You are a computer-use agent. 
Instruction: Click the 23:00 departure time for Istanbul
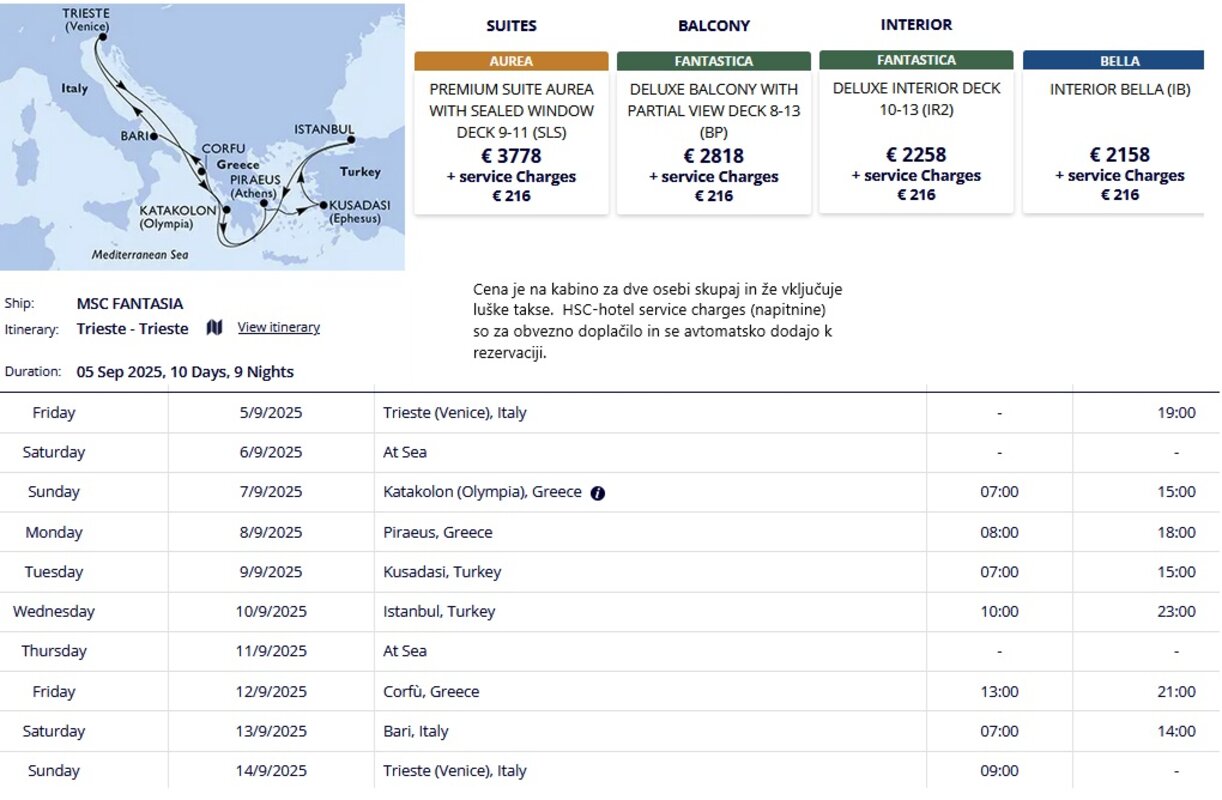pyautogui.click(x=1176, y=611)
